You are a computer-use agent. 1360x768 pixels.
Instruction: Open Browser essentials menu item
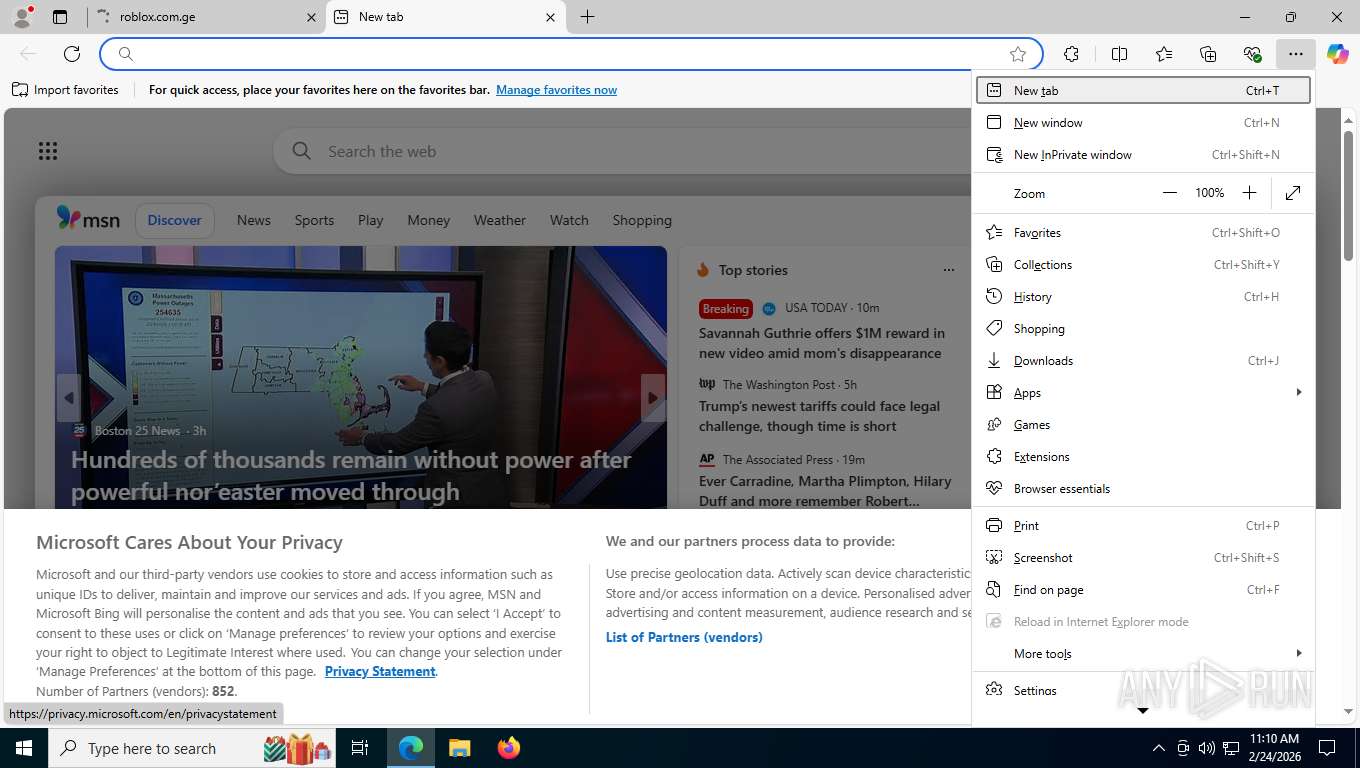pyautogui.click(x=1143, y=488)
